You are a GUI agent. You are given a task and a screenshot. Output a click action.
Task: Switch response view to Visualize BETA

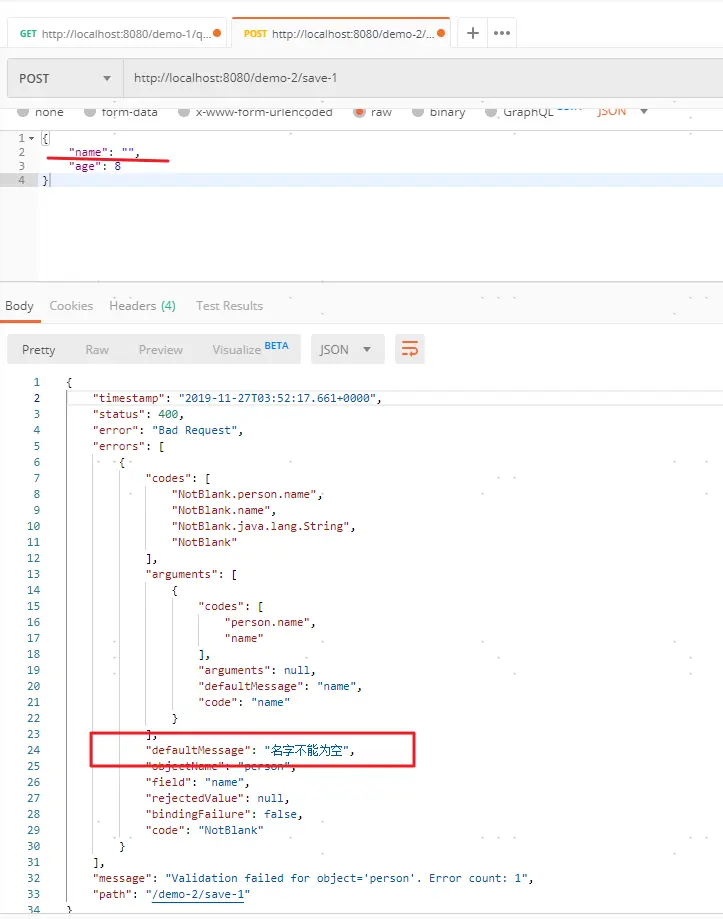click(250, 349)
